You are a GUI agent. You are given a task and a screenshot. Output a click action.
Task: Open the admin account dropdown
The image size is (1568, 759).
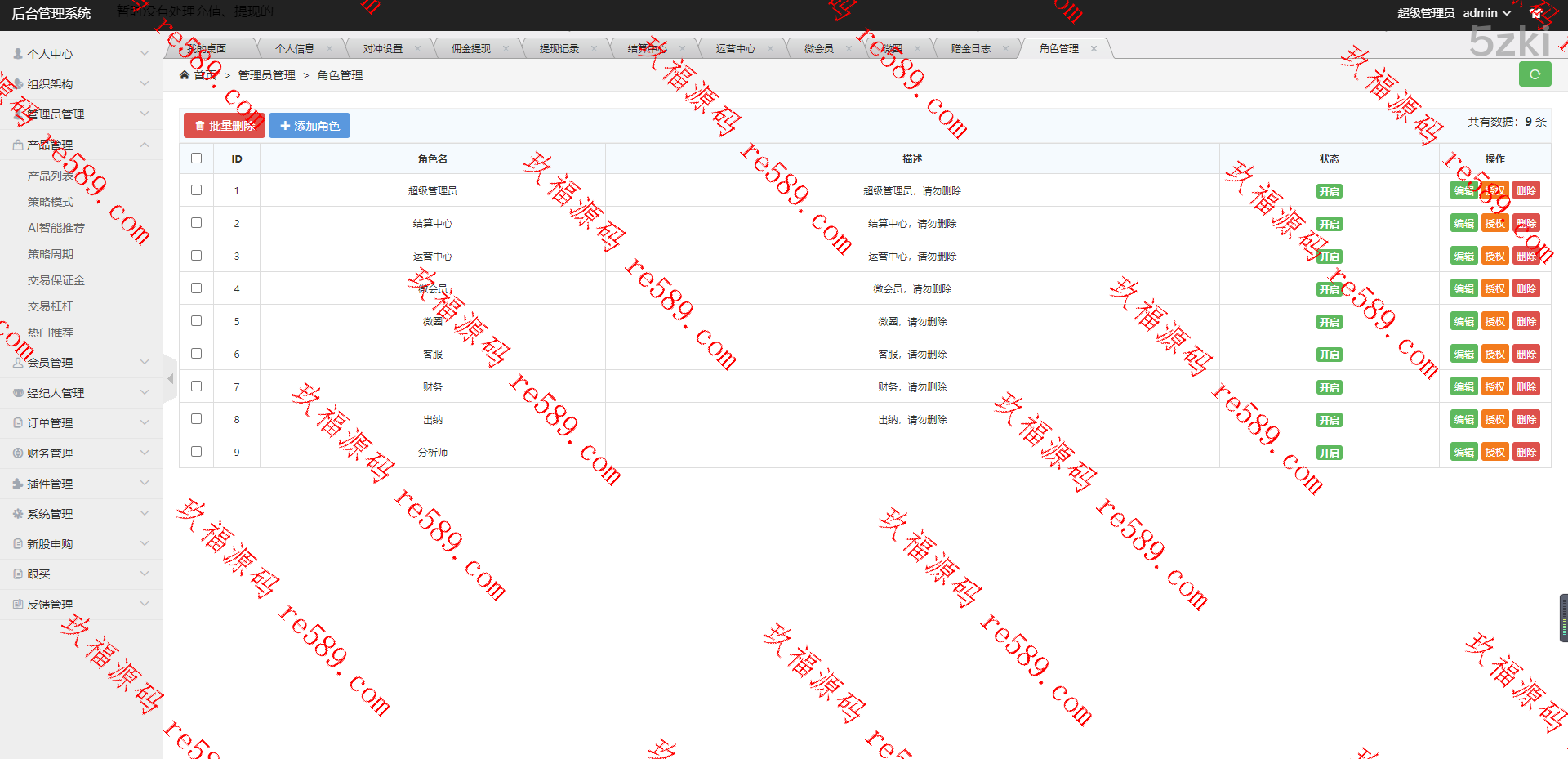pyautogui.click(x=1486, y=13)
